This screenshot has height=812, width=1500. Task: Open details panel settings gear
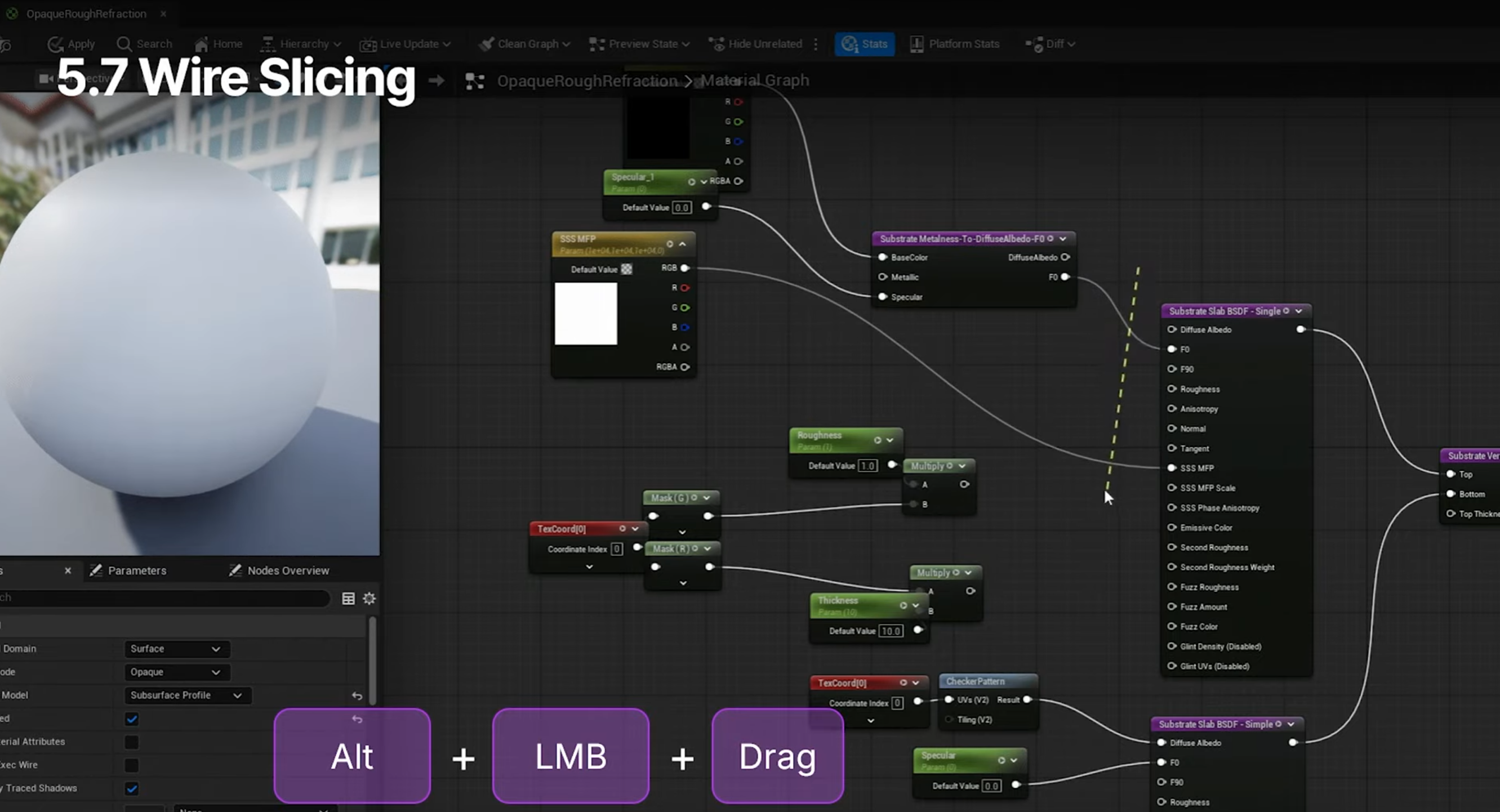(369, 599)
